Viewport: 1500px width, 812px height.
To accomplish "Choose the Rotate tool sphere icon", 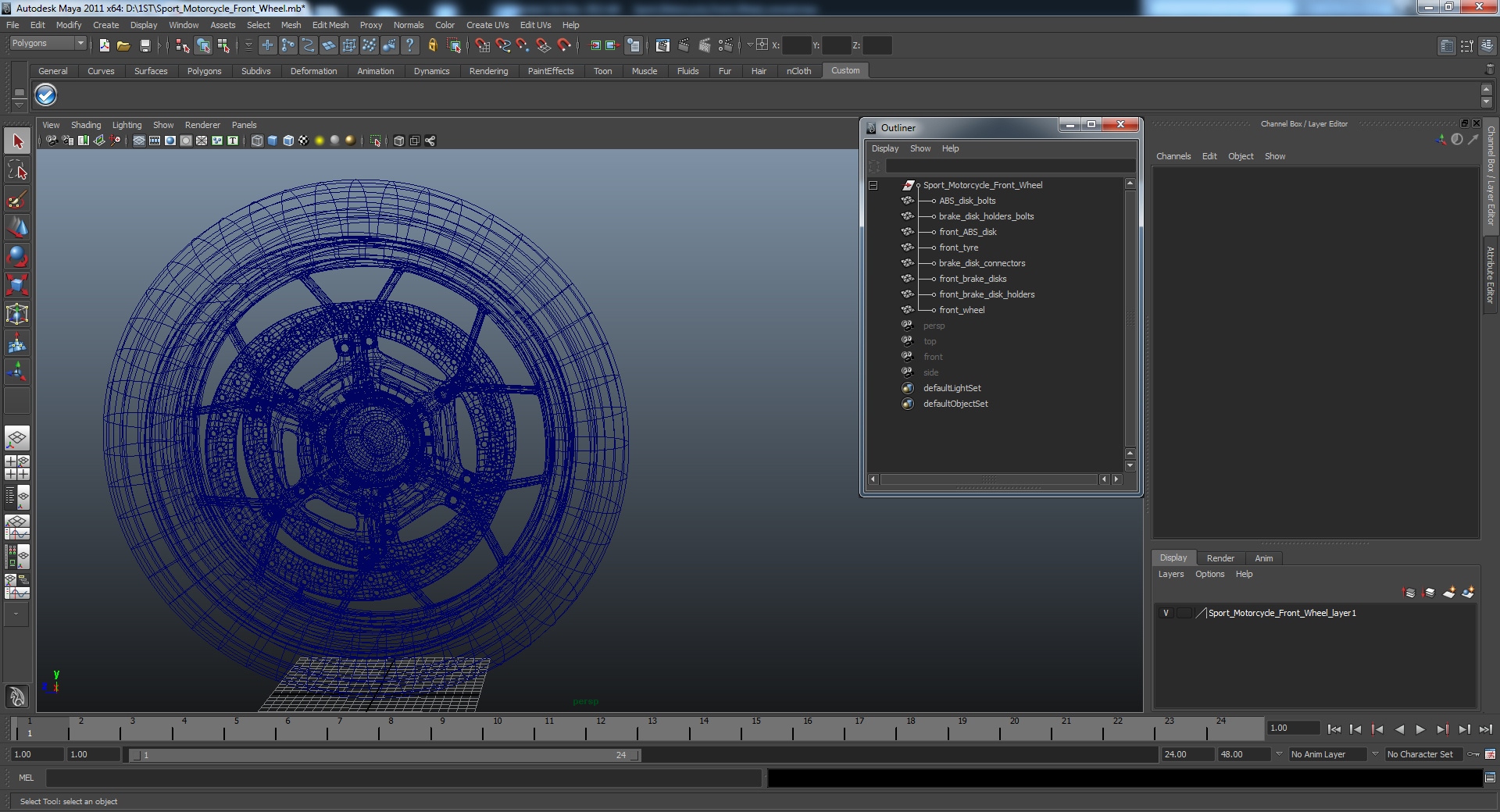I will 17,256.
